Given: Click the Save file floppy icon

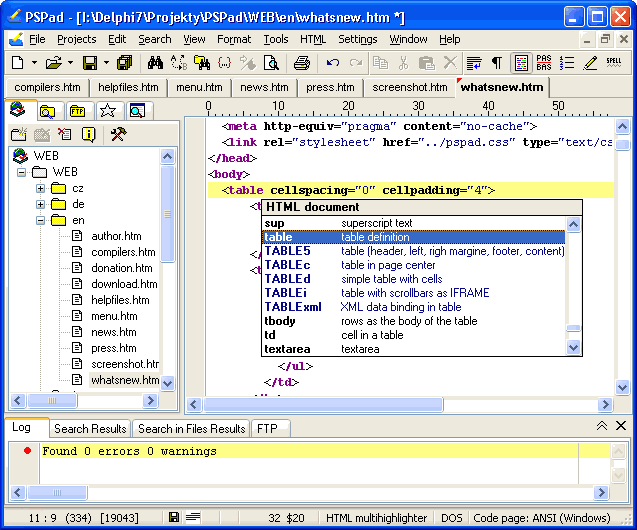Looking at the screenshot, I should tap(90, 63).
